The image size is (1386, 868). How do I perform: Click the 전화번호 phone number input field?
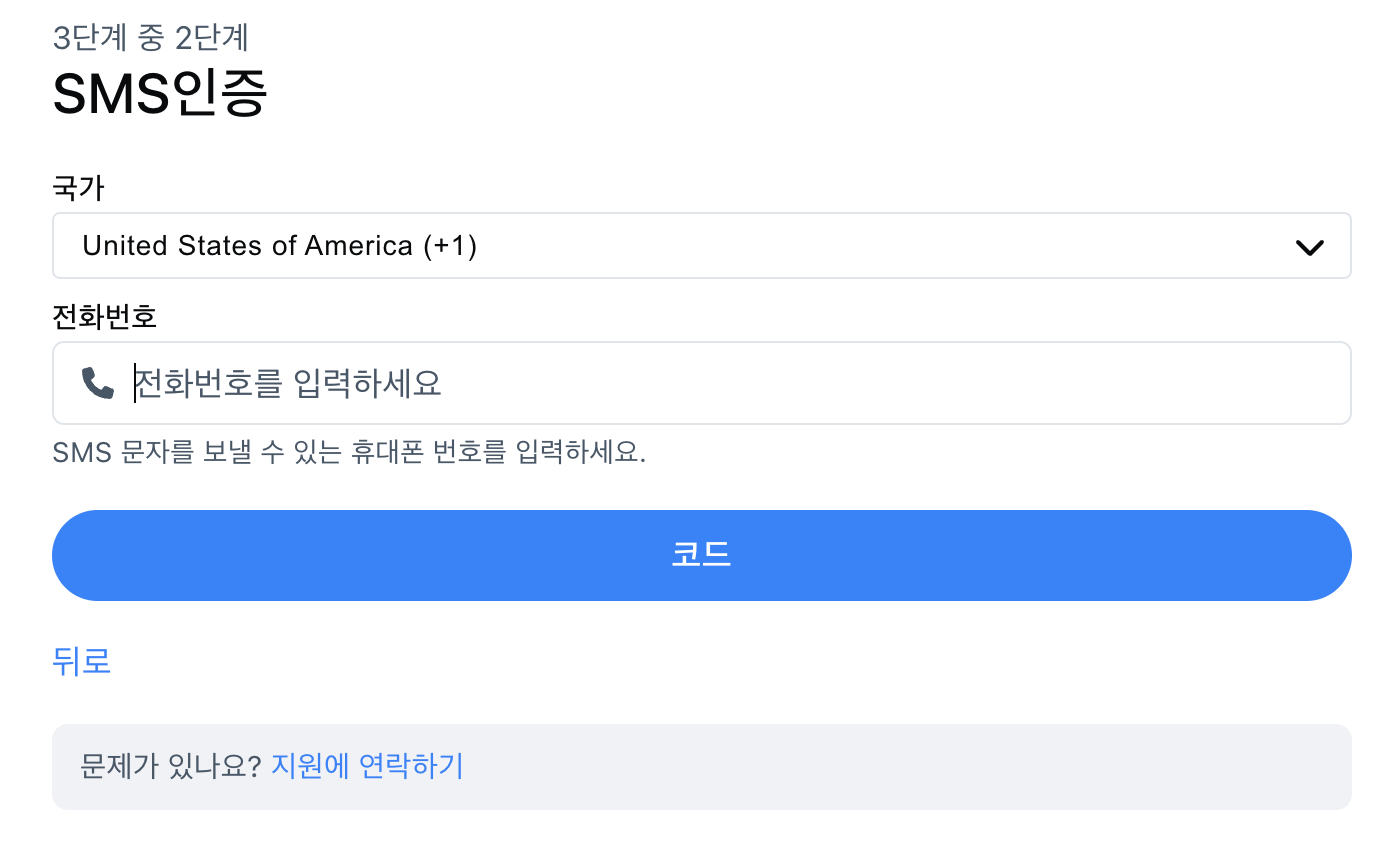[x=700, y=382]
